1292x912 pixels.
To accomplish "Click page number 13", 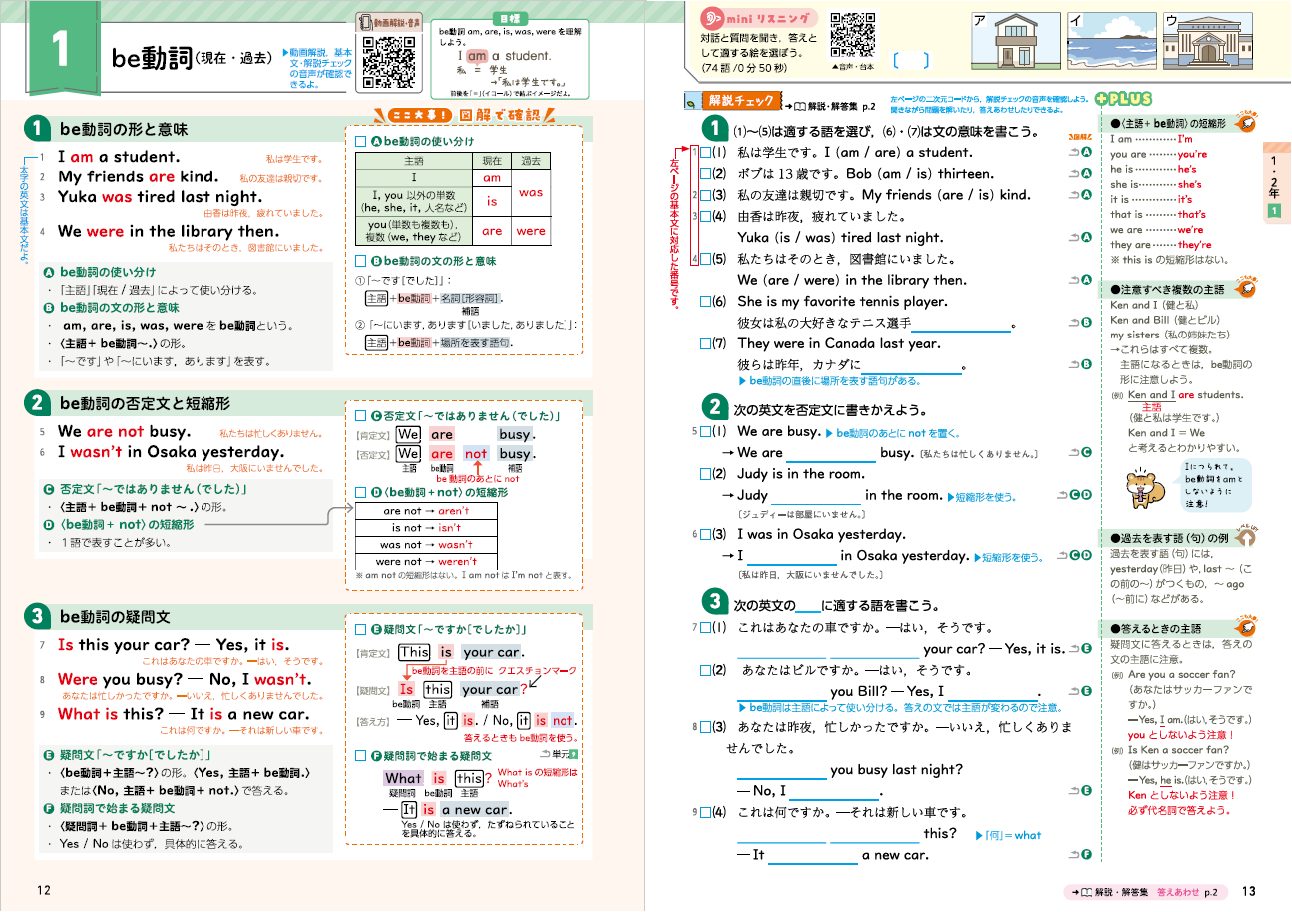I will click(x=1249, y=892).
